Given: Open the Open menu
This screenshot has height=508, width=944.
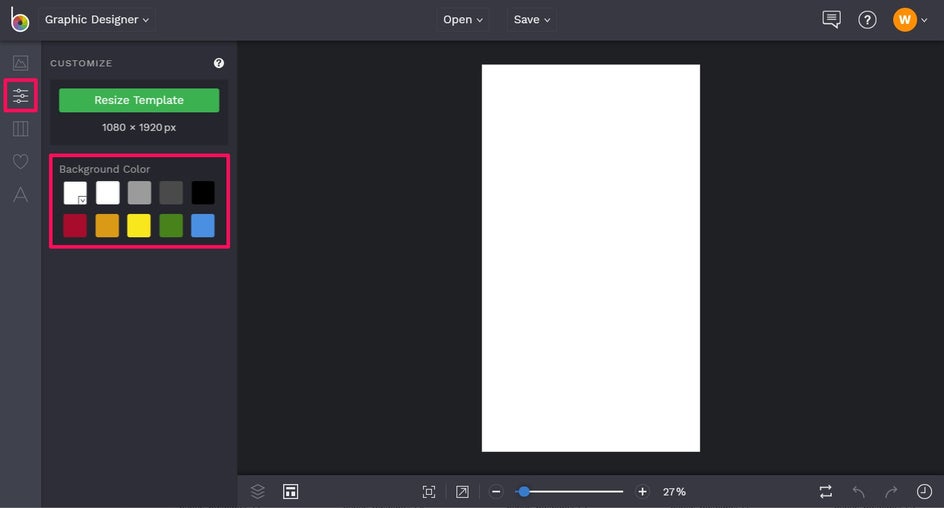Looking at the screenshot, I should [x=462, y=20].
